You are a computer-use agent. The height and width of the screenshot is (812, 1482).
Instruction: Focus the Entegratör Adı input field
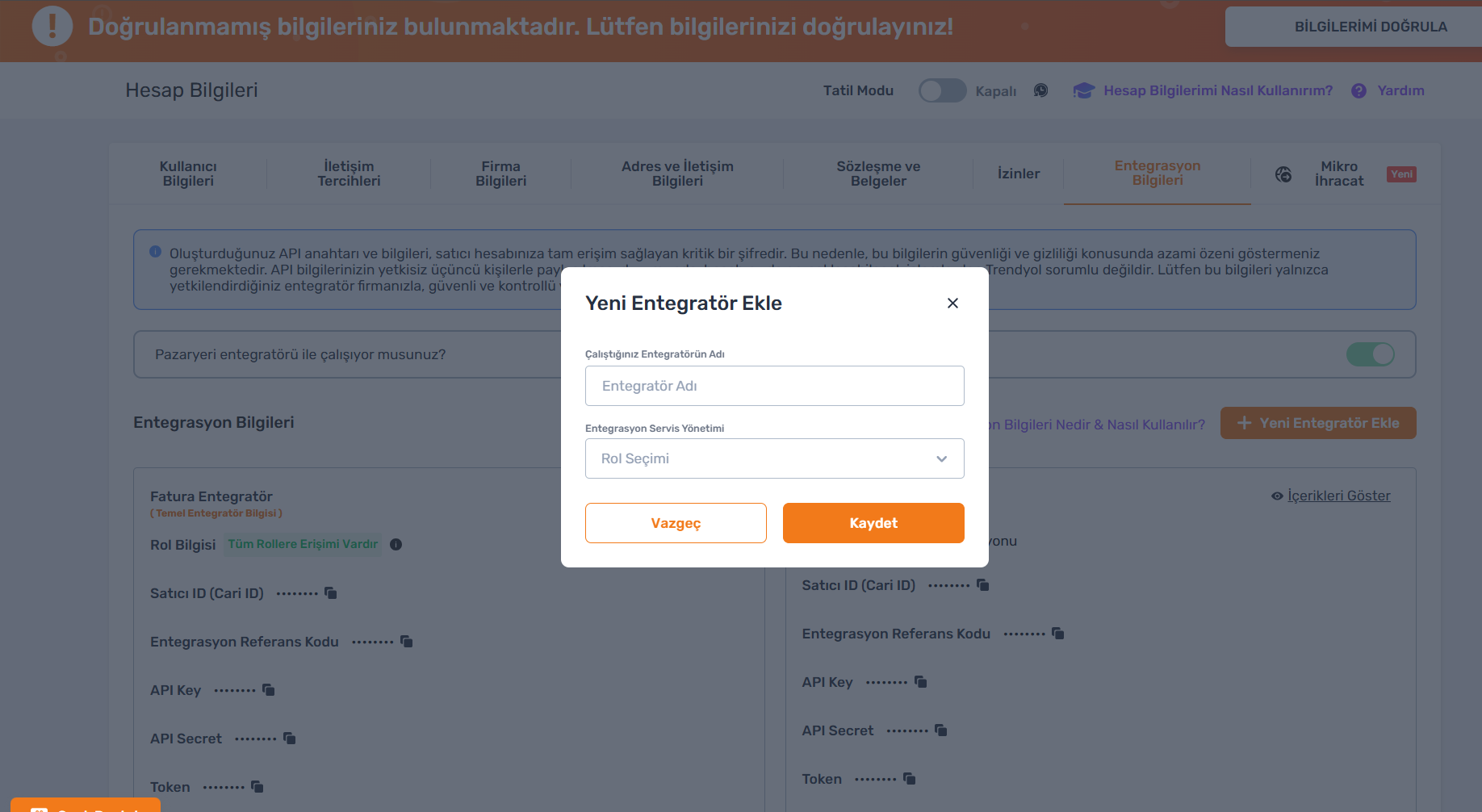tap(775, 386)
